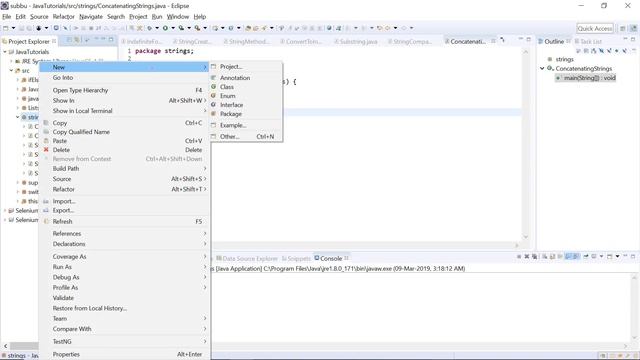Click Project Explorer horizontal scroll left arrow
This screenshot has height=360, width=640.
[5, 346]
